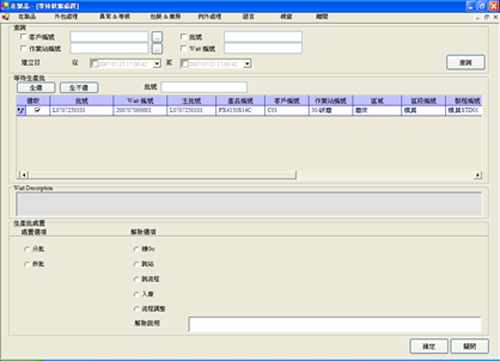Screen dimensions: 500x361
Task: Uncheck the selection box for lot L0707250101
Action: tap(37, 110)
